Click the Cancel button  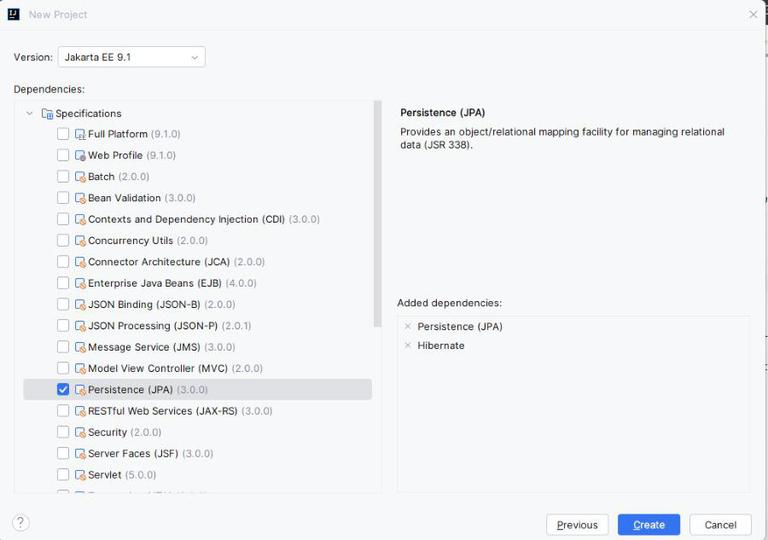click(720, 525)
